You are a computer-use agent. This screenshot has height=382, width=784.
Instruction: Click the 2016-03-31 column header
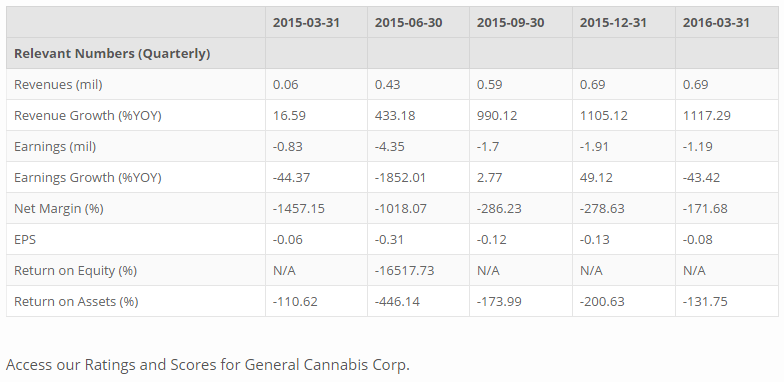(716, 23)
